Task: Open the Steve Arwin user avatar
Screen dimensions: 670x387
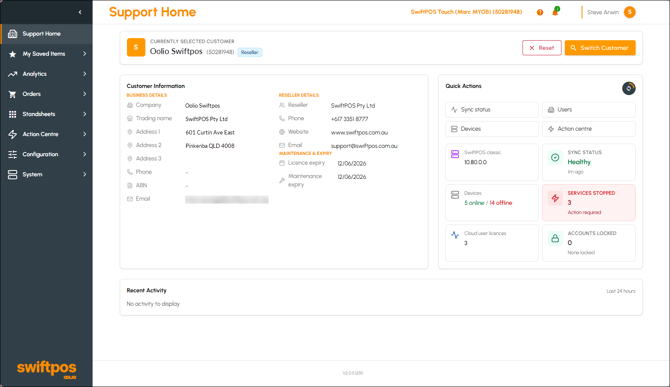Action: (629, 12)
